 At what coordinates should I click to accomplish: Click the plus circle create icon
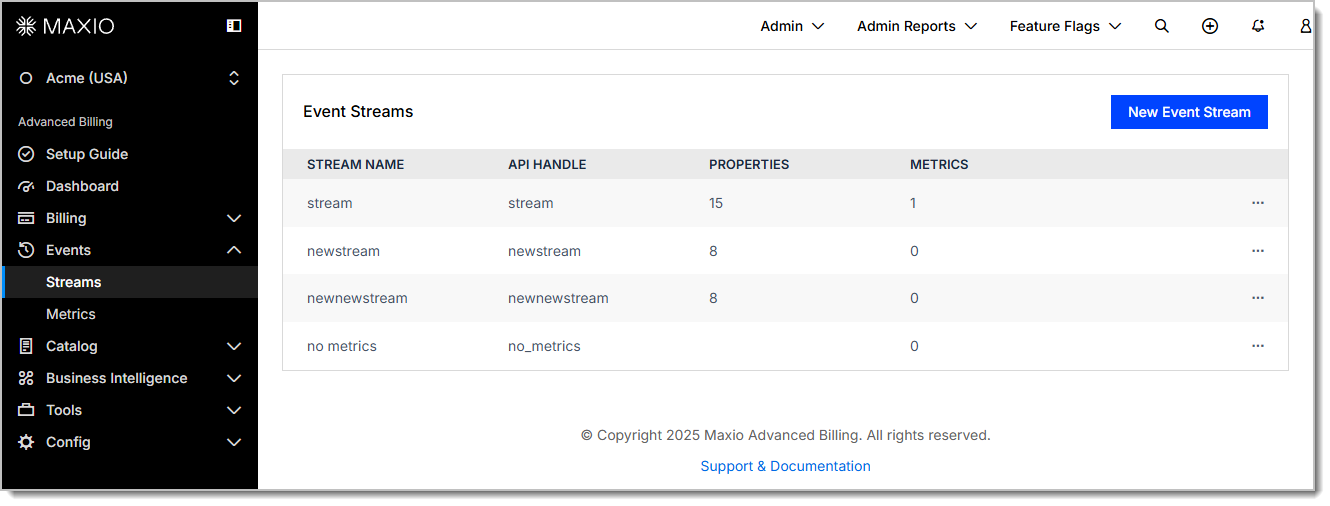1209,26
